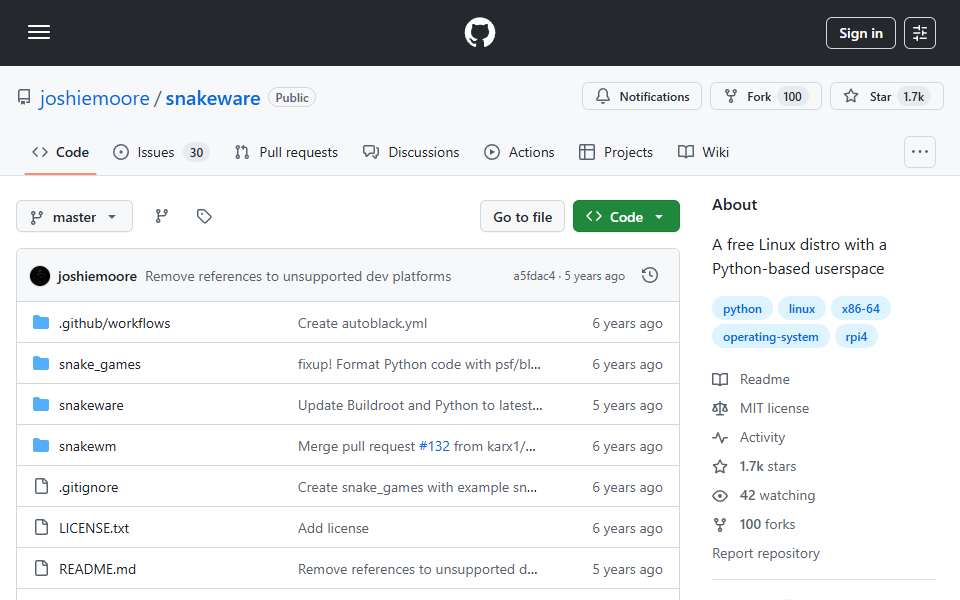Click the GitHub Octocat logo
The image size is (960, 600).
tap(479, 32)
